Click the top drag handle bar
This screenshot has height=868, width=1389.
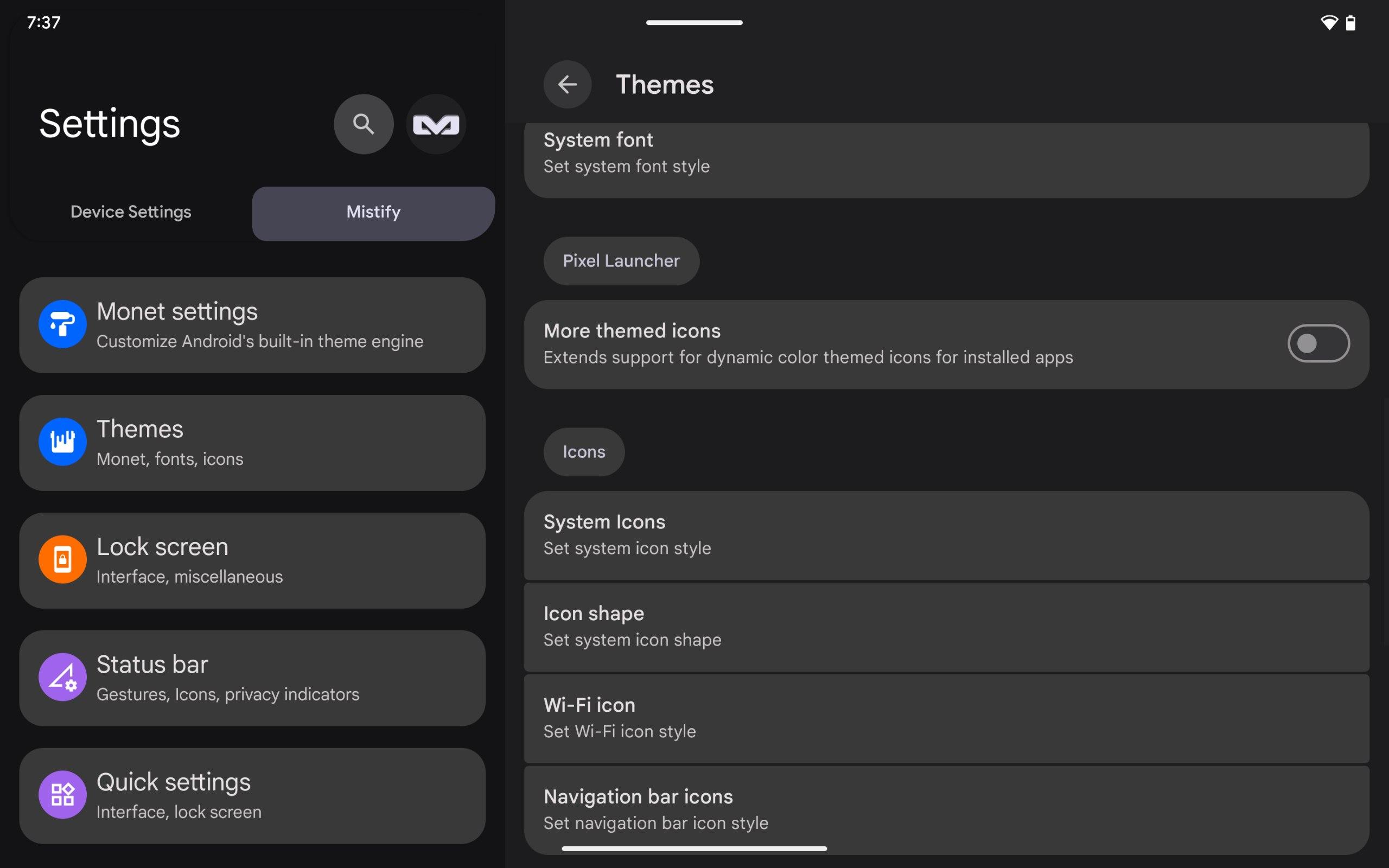pos(694,22)
